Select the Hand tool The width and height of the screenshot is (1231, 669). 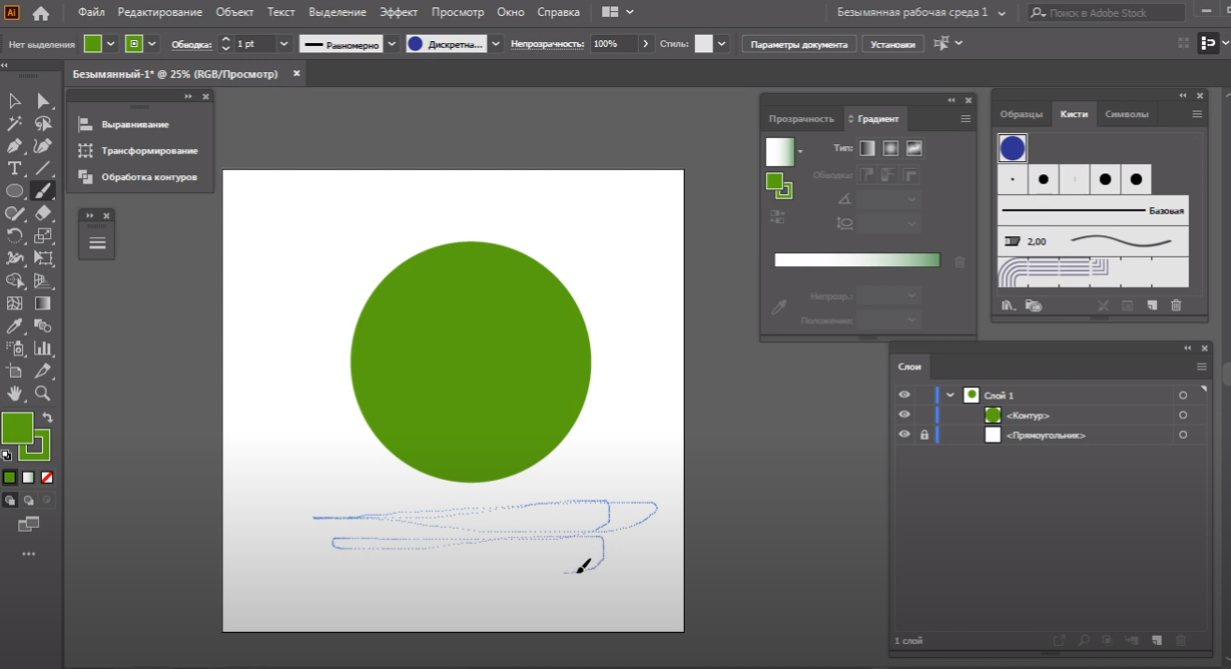14,393
